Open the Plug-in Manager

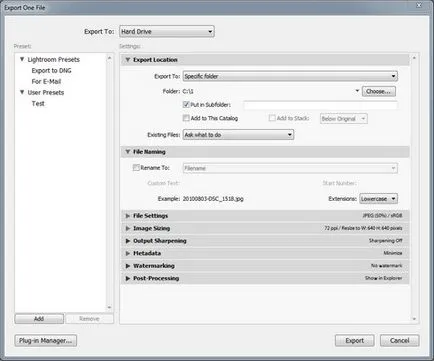[x=46, y=341]
